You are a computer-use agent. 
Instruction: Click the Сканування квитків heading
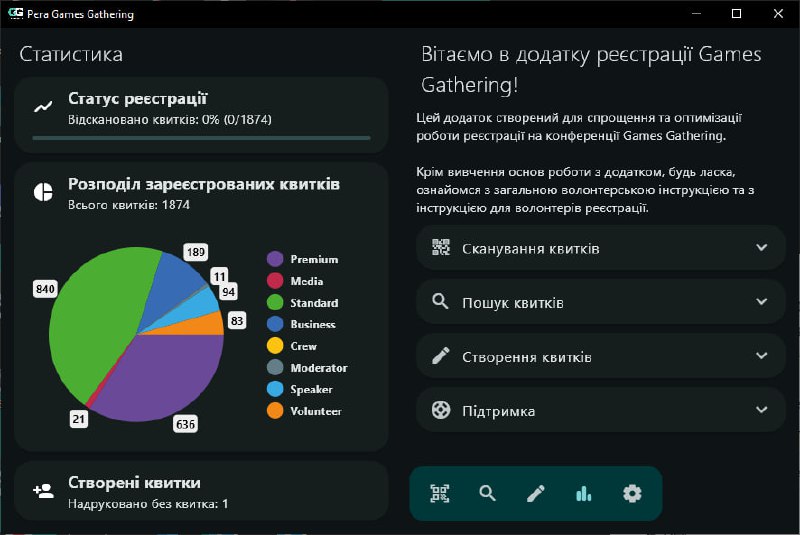(x=531, y=249)
